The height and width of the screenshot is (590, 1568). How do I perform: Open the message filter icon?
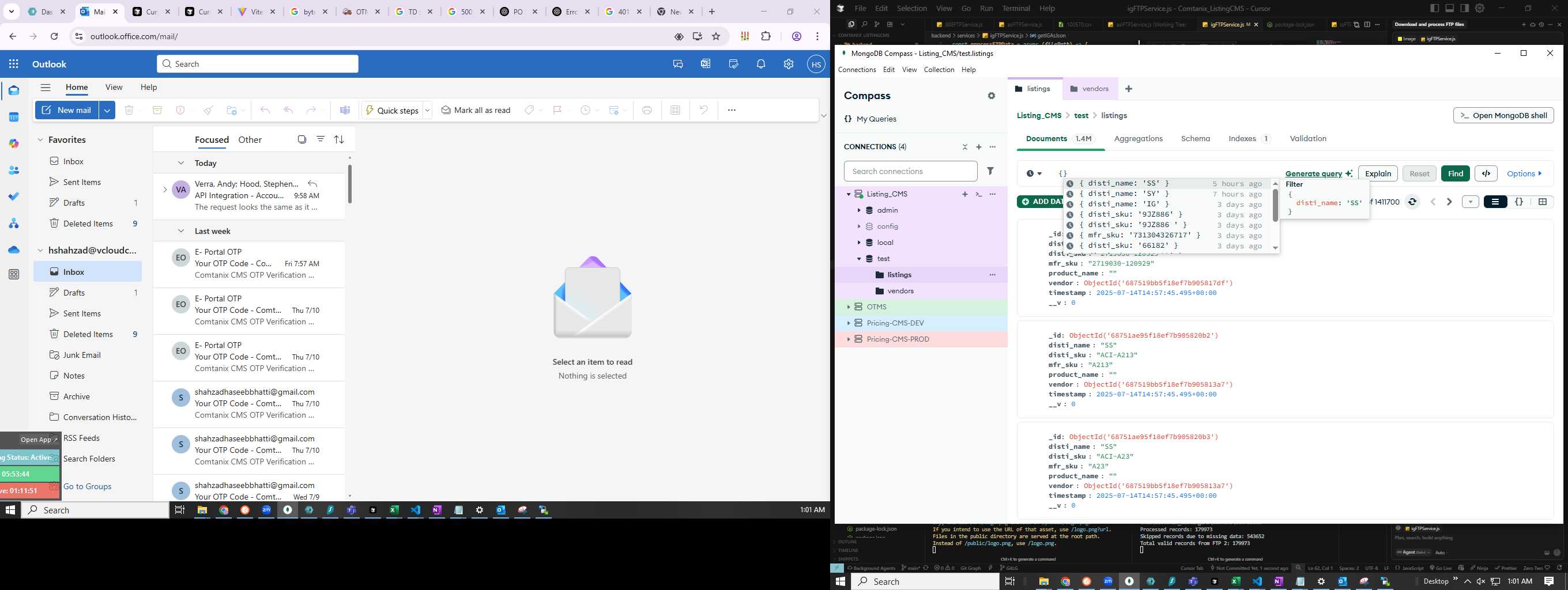[321, 139]
